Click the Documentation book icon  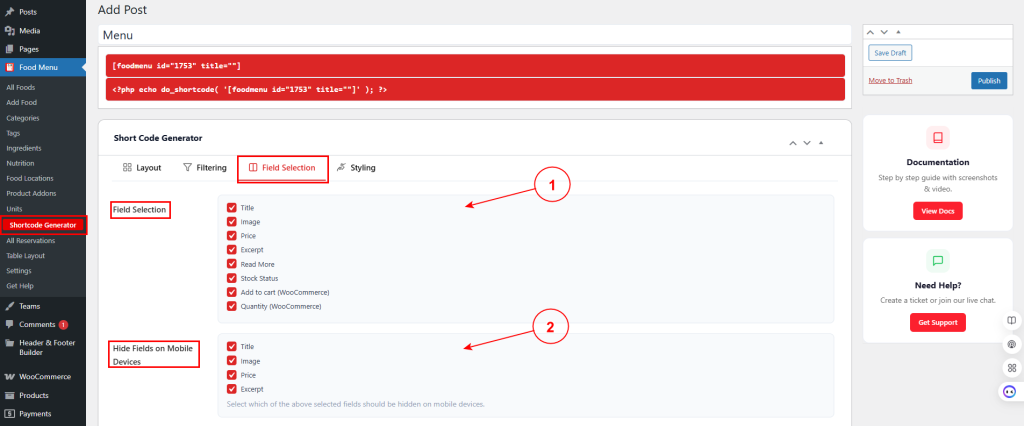click(x=938, y=138)
